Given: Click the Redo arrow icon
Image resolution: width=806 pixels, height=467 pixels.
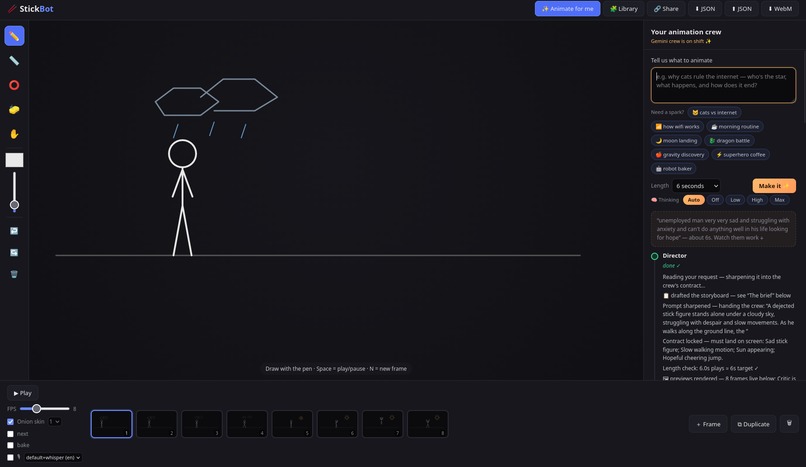Looking at the screenshot, I should point(14,253).
